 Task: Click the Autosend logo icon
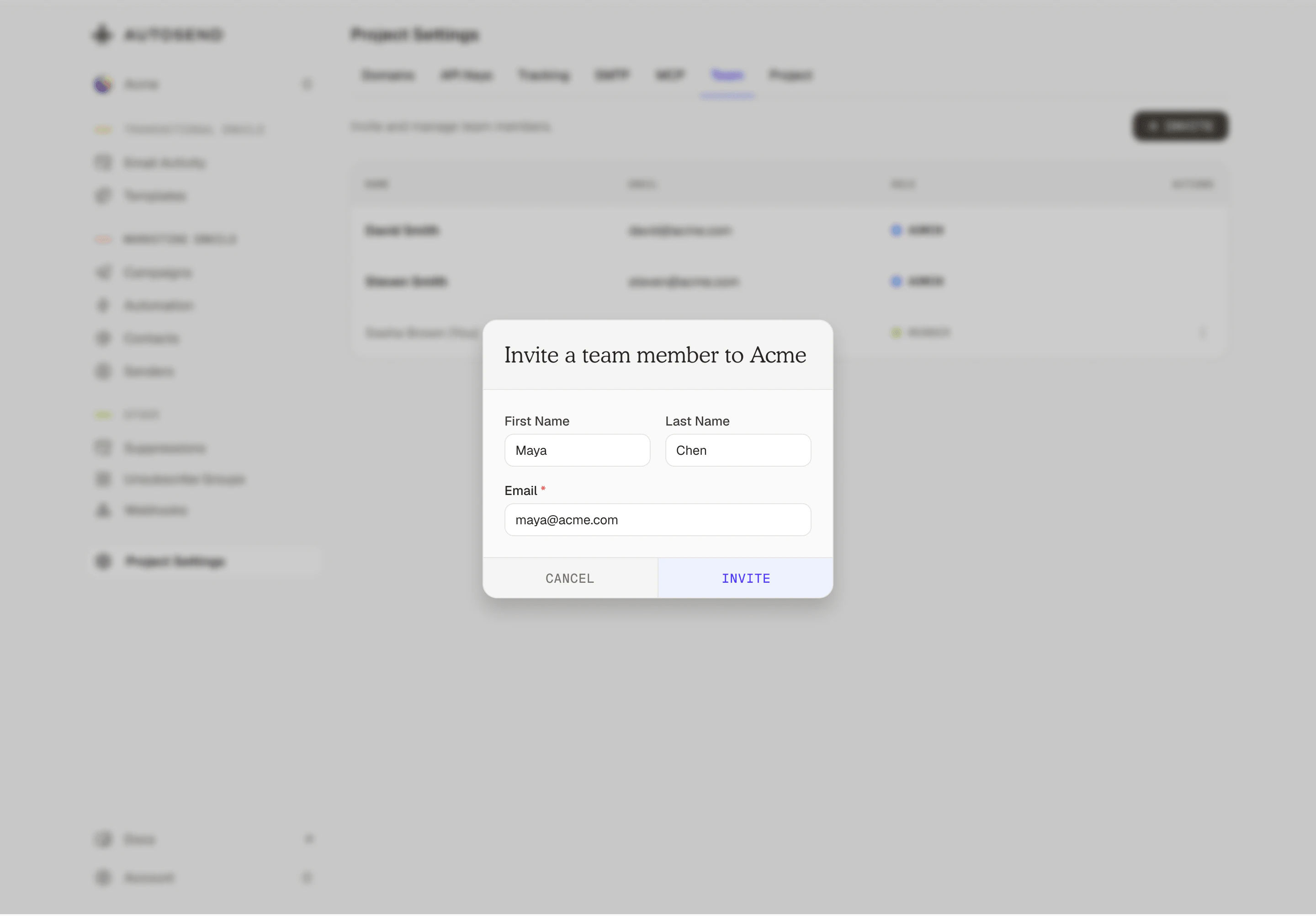coord(103,34)
